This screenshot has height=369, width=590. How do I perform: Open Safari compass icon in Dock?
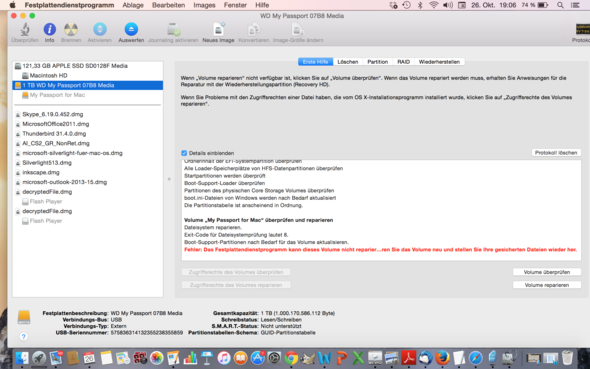click(x=476, y=358)
